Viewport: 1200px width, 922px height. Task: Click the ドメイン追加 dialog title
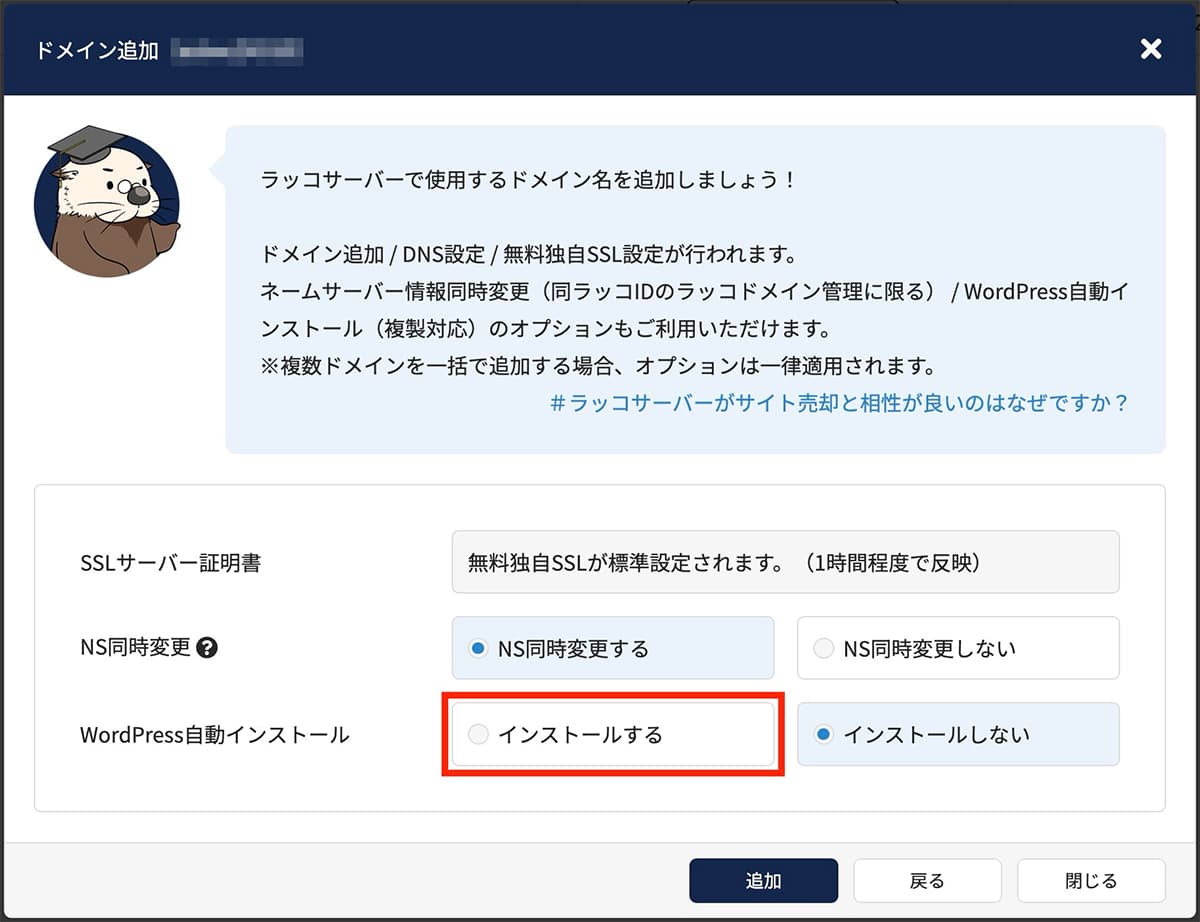(96, 50)
